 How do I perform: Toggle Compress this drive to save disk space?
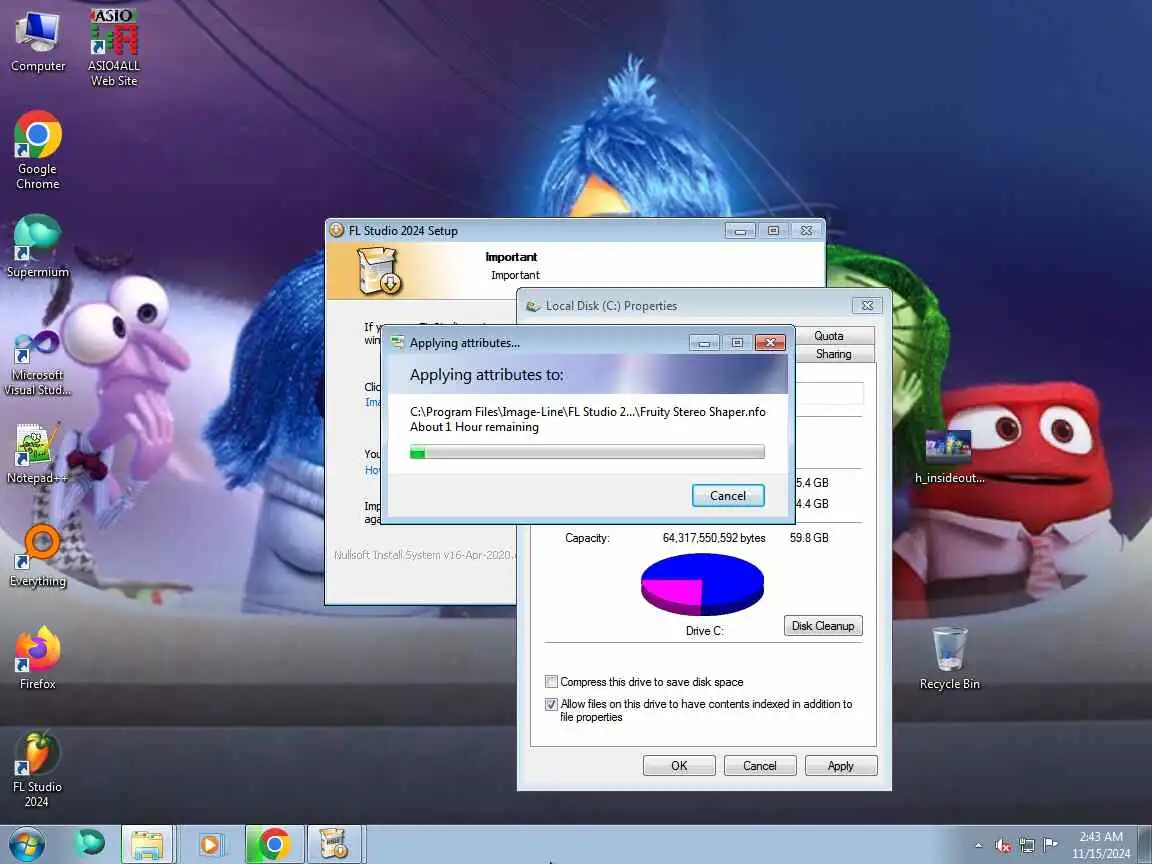click(x=551, y=682)
